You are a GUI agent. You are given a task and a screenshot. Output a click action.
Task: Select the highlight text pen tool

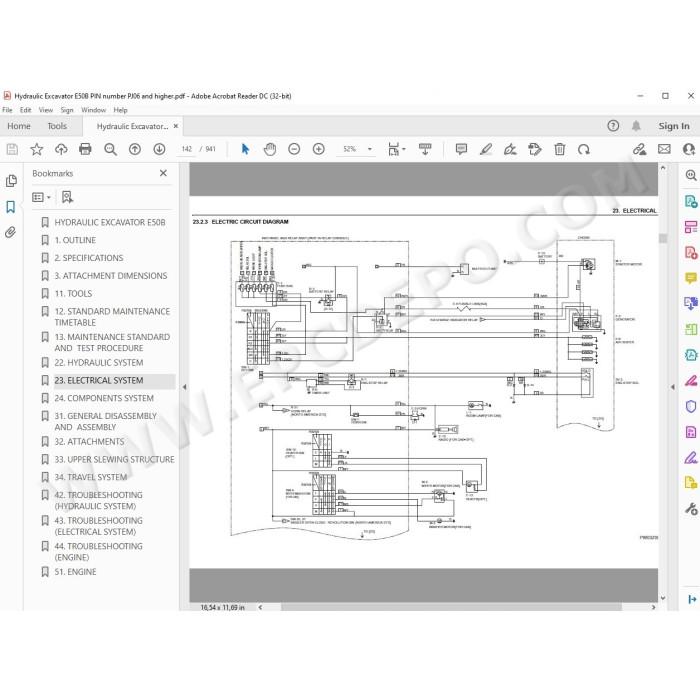coord(486,149)
